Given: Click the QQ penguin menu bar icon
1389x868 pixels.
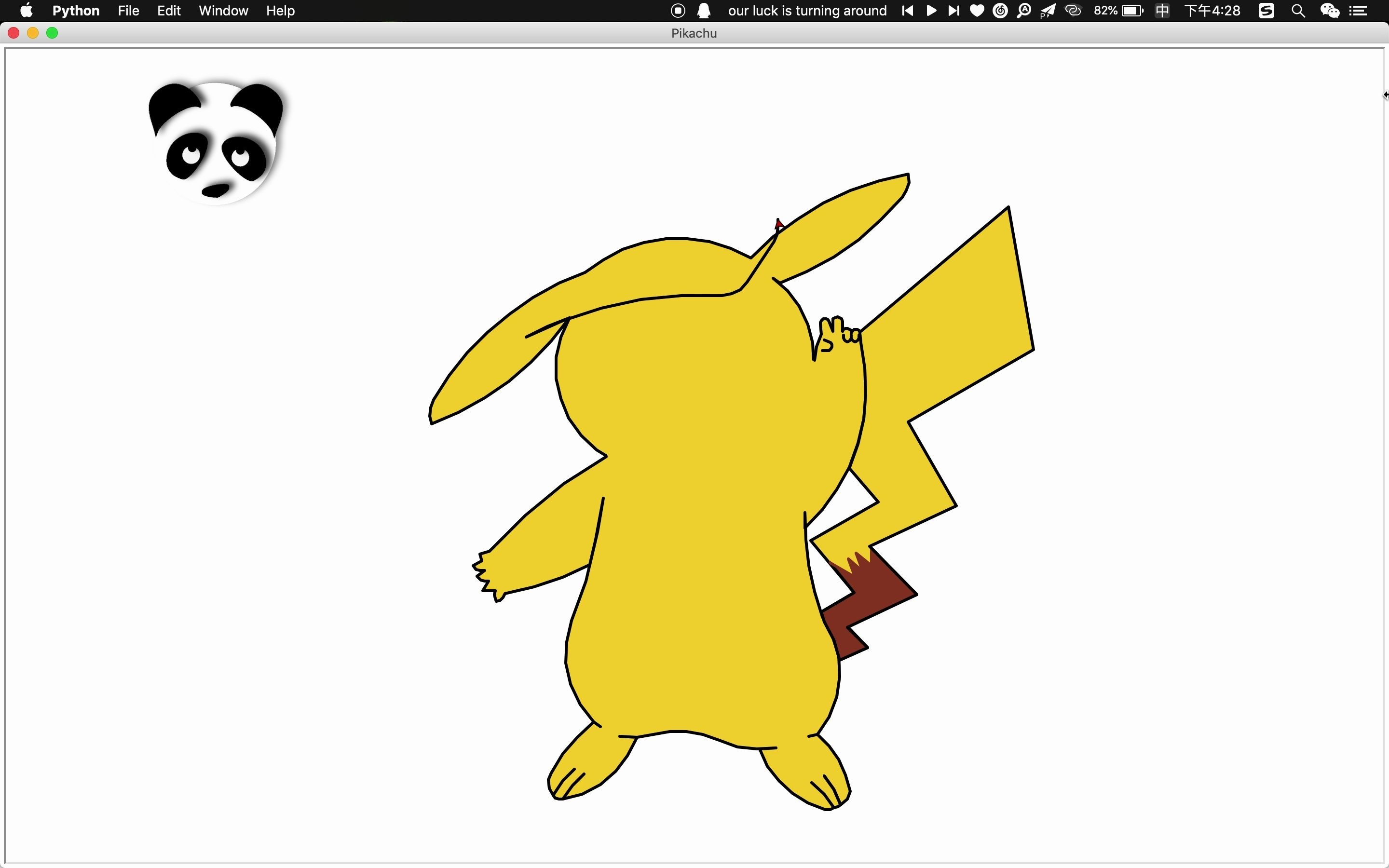Looking at the screenshot, I should coord(704,10).
